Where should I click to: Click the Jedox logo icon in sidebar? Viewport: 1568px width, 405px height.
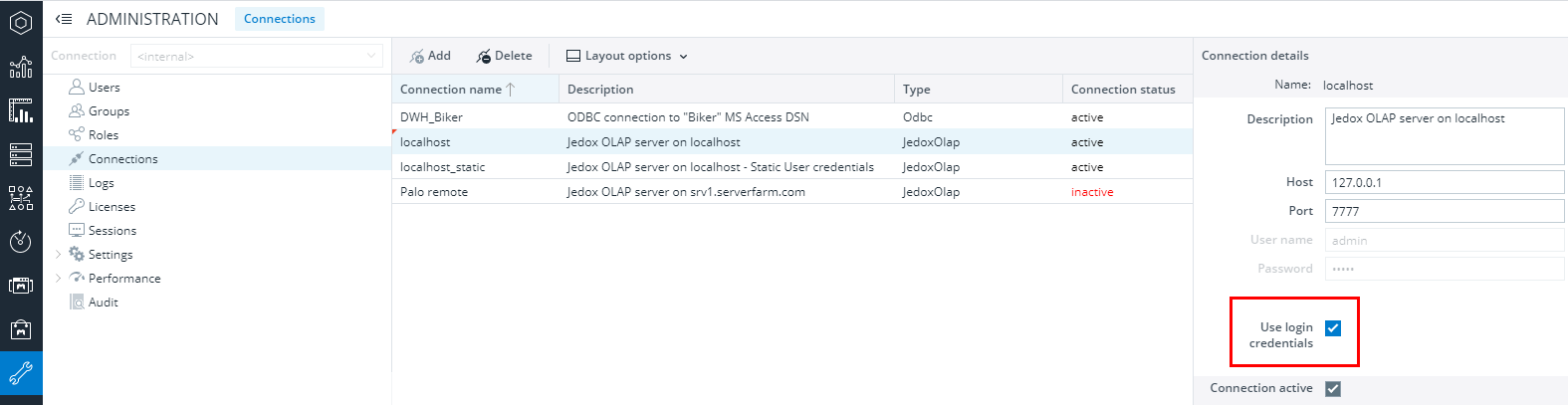coord(21,22)
